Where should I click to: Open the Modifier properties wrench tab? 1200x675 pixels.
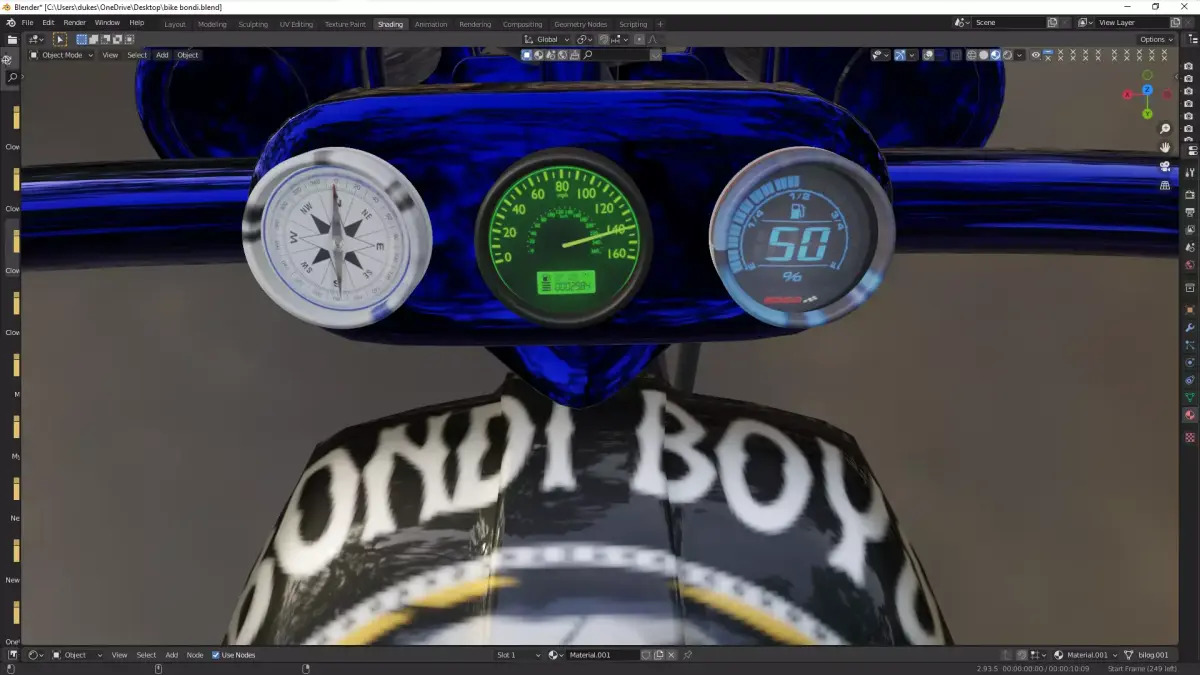tap(1190, 327)
